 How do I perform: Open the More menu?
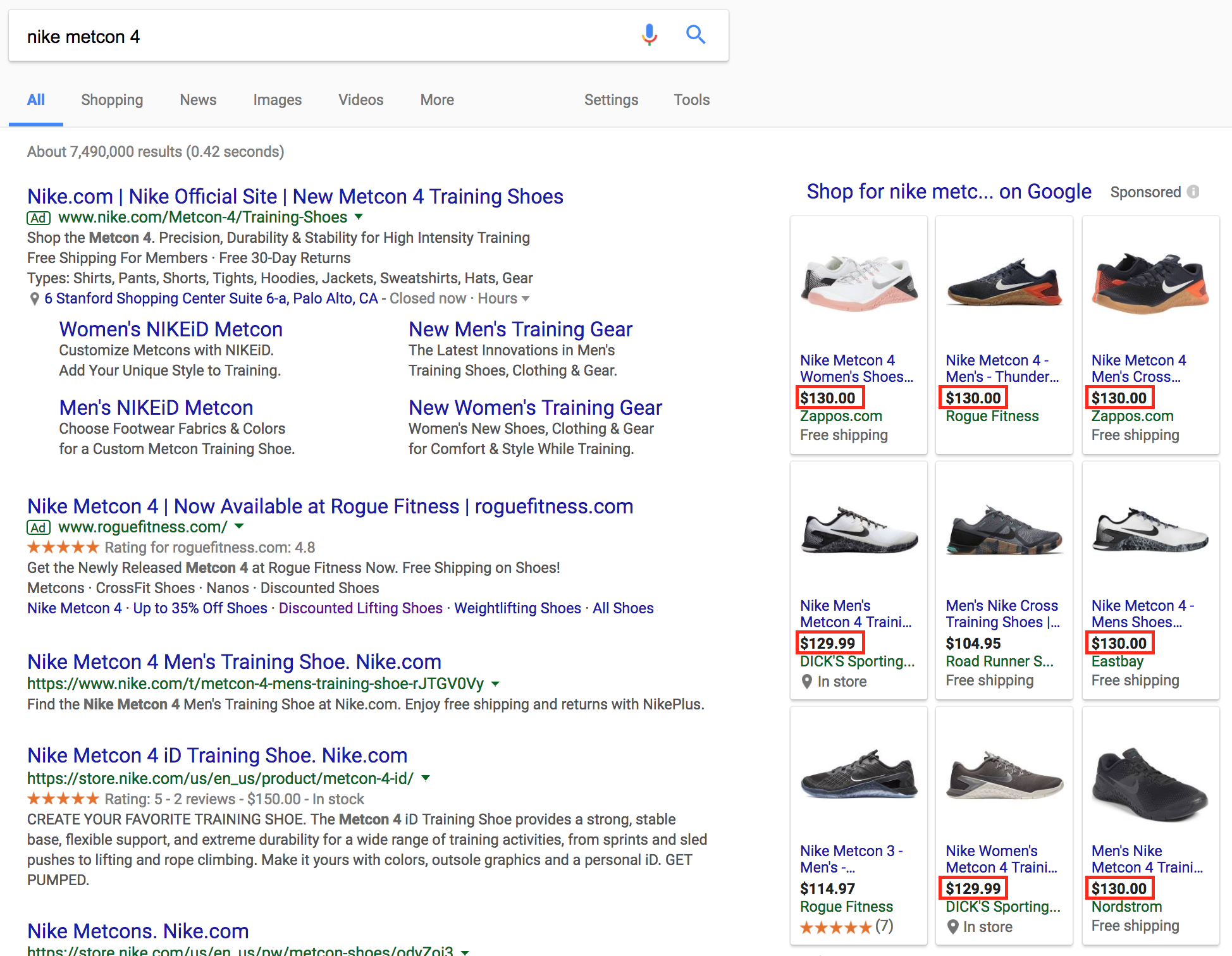(x=437, y=100)
